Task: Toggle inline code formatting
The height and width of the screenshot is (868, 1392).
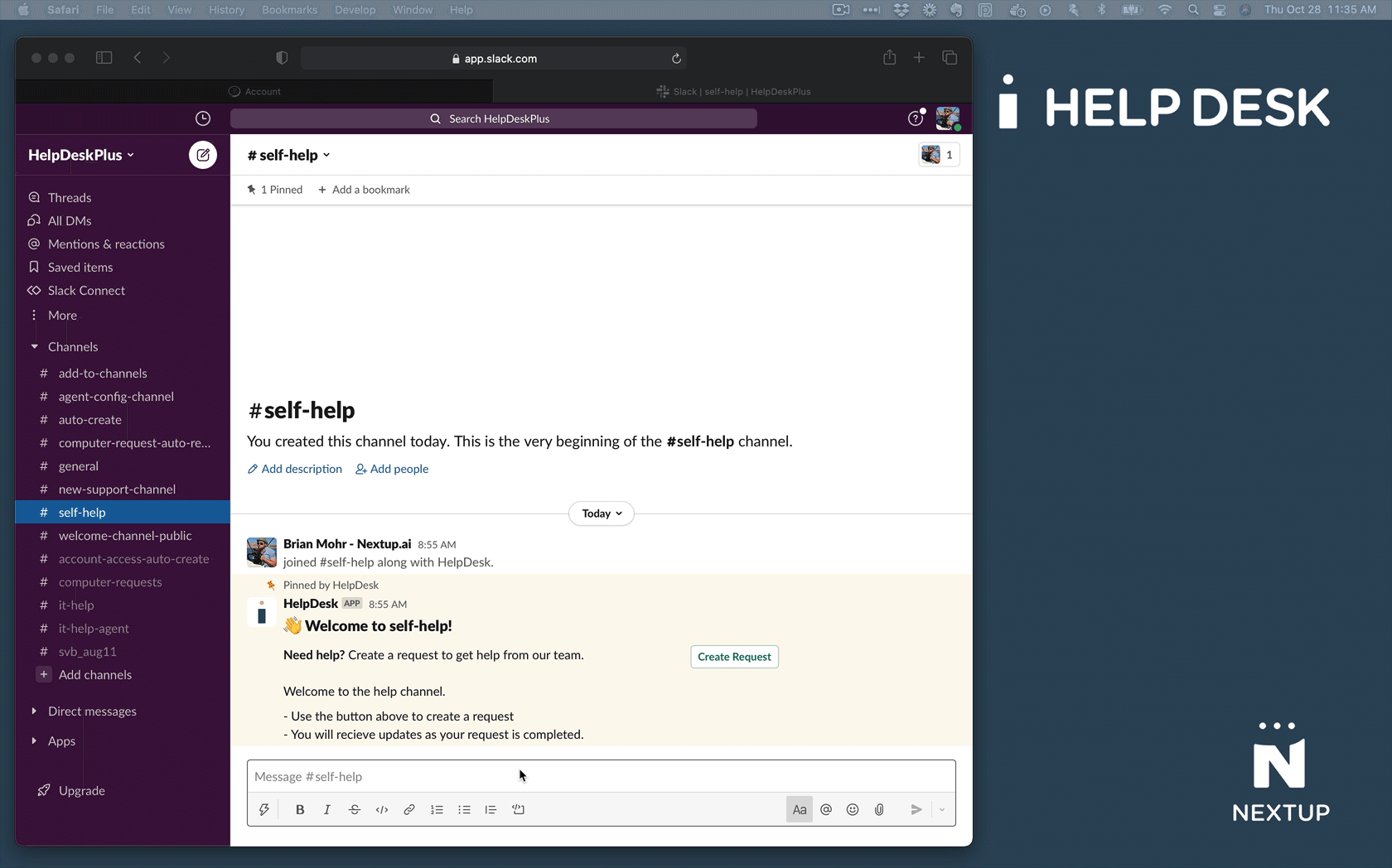Action: click(x=382, y=810)
